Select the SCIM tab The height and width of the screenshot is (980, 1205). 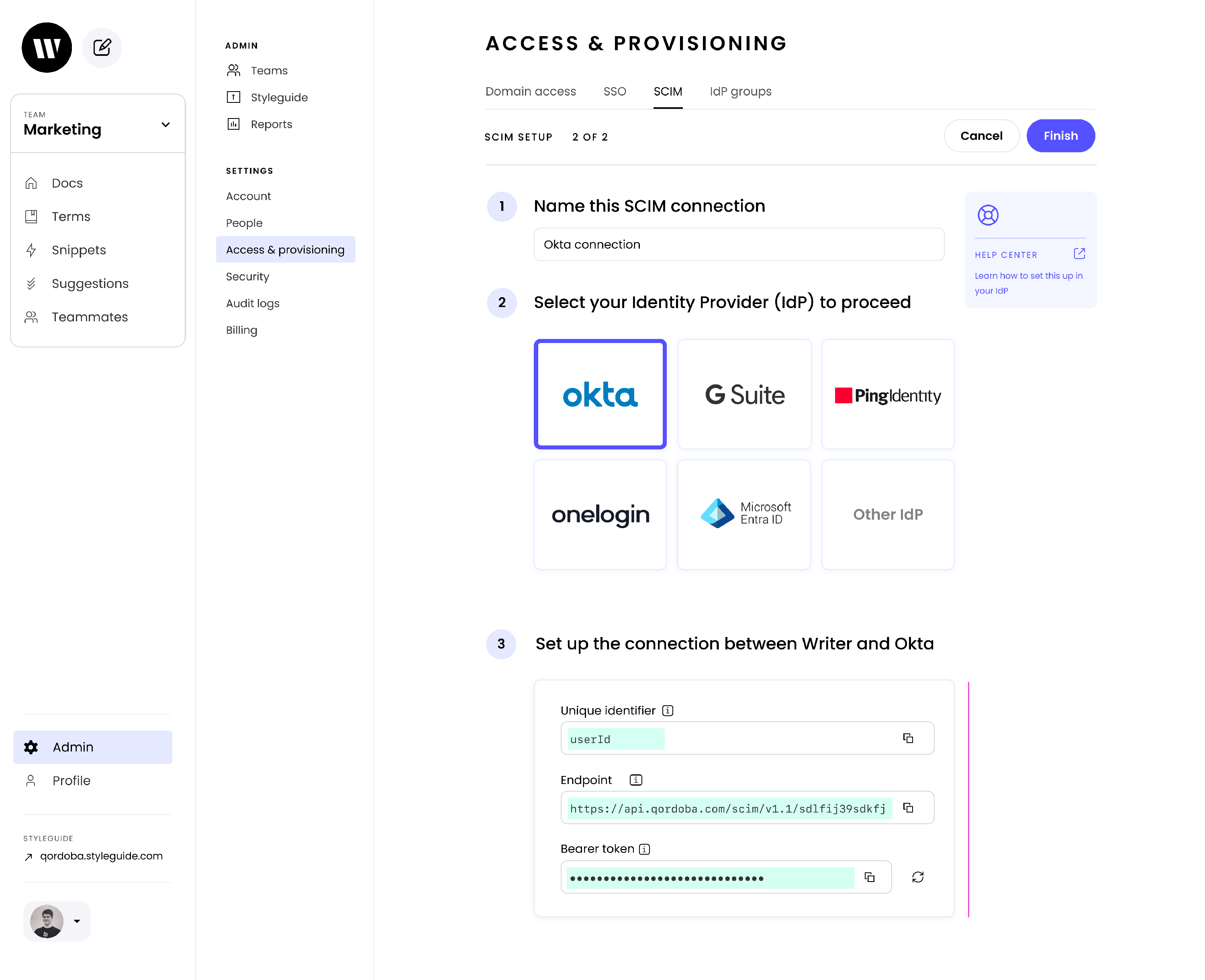(x=668, y=92)
